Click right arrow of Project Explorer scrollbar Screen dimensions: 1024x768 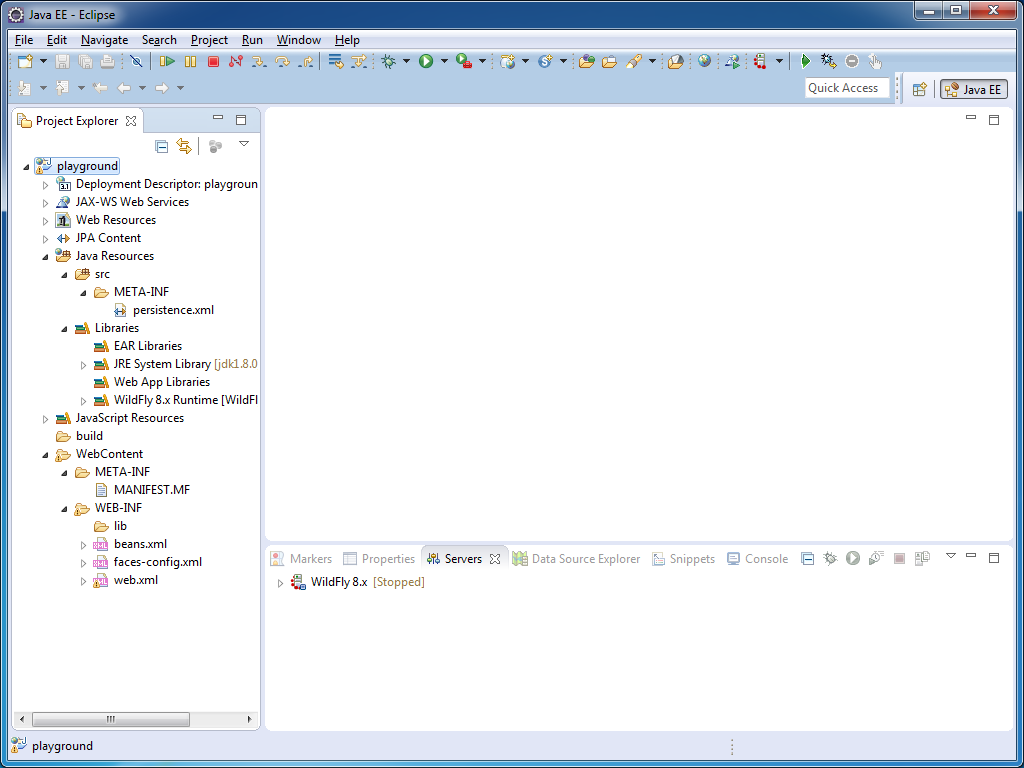click(x=249, y=719)
